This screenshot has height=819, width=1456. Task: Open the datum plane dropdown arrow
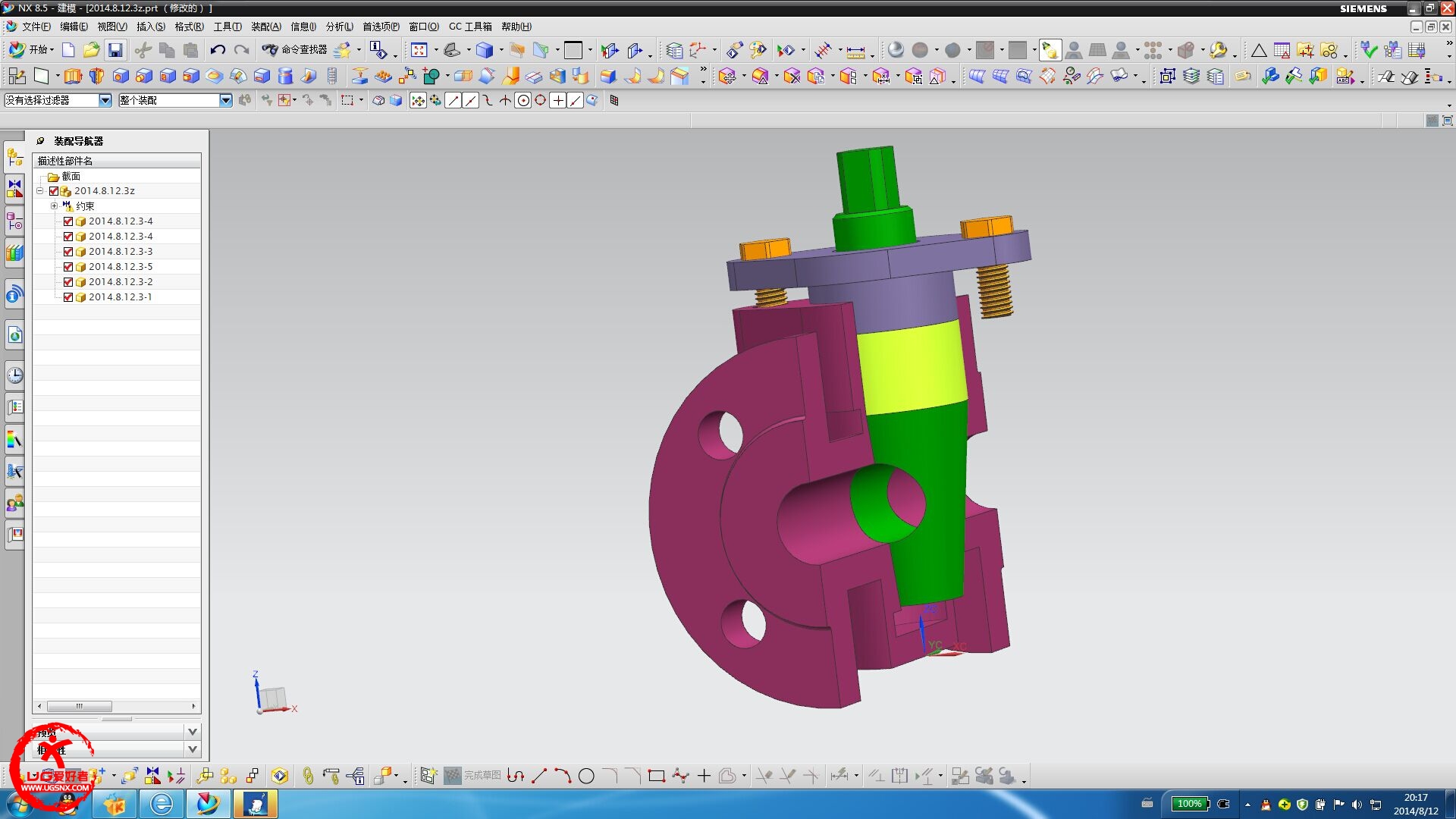57,77
